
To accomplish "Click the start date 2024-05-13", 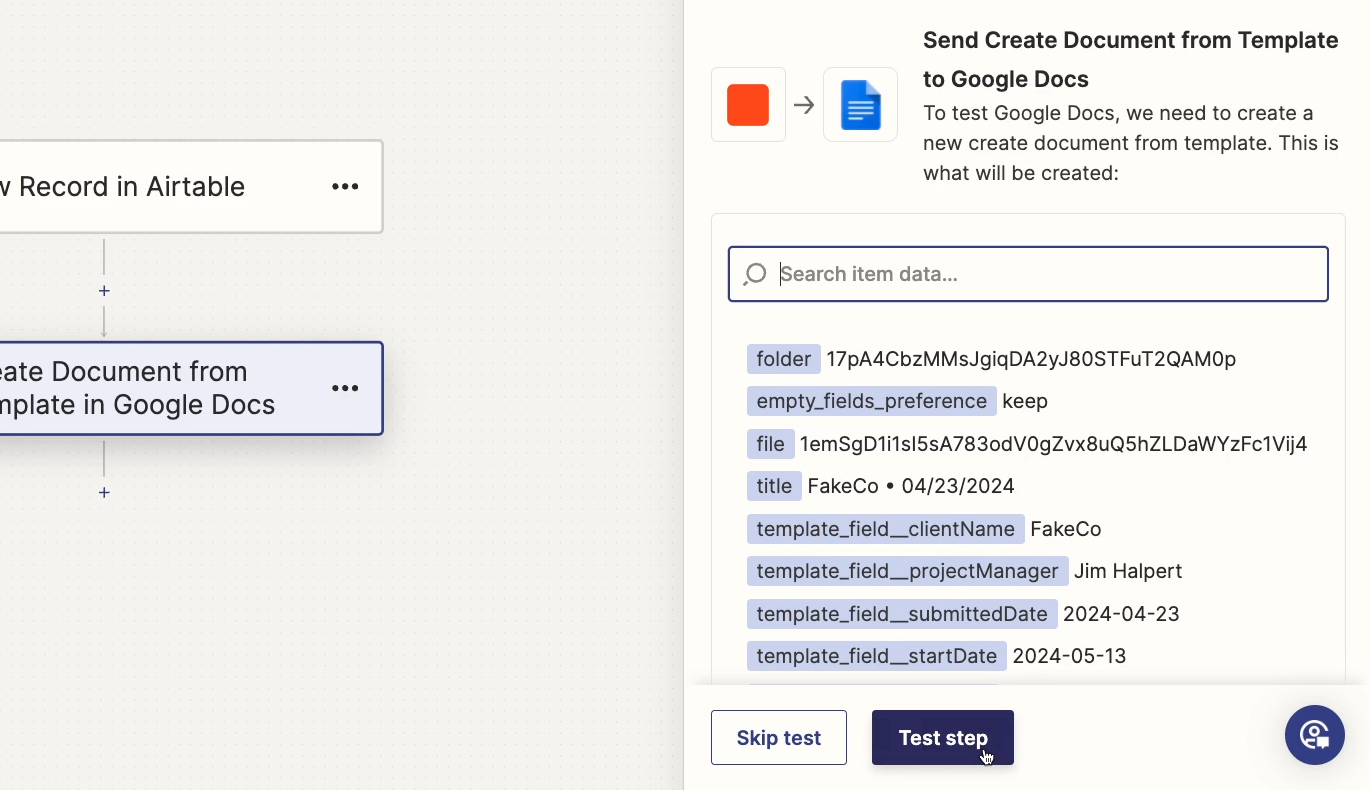I will click(1069, 656).
